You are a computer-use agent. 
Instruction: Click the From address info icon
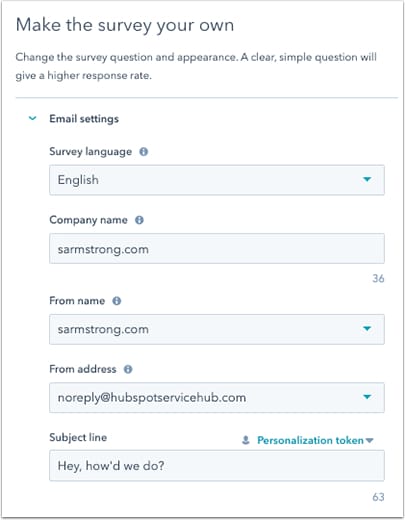128,369
